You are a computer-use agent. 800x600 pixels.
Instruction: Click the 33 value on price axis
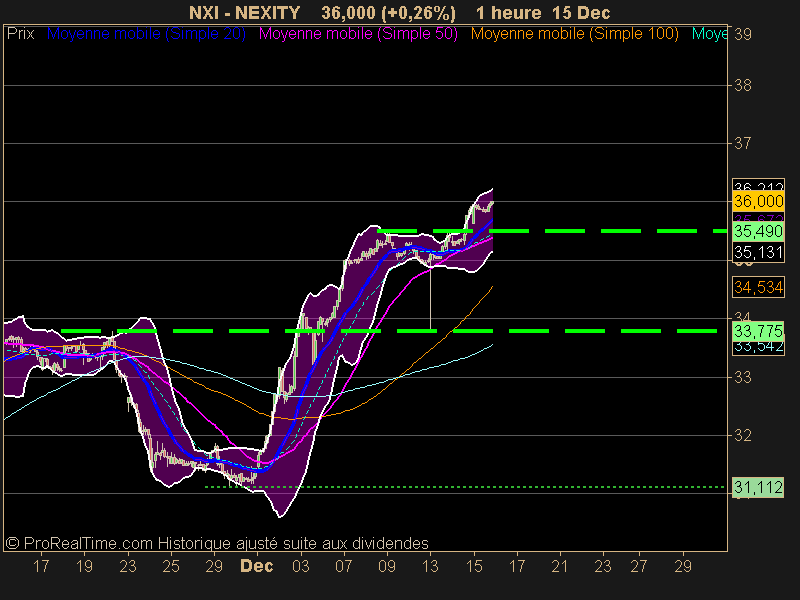pos(743,377)
